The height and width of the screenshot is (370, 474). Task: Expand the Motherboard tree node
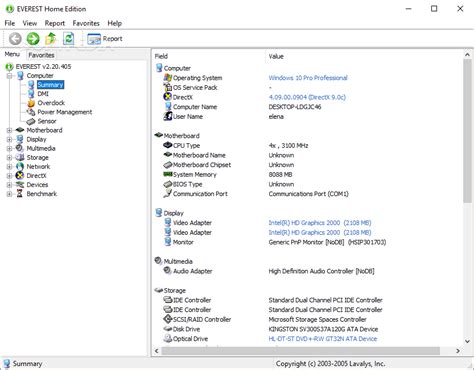point(10,130)
